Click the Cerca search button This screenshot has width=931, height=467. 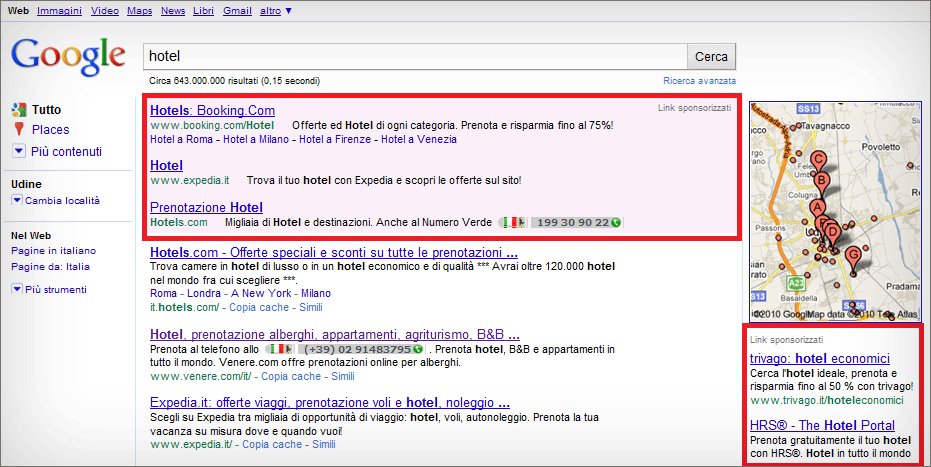coord(711,56)
